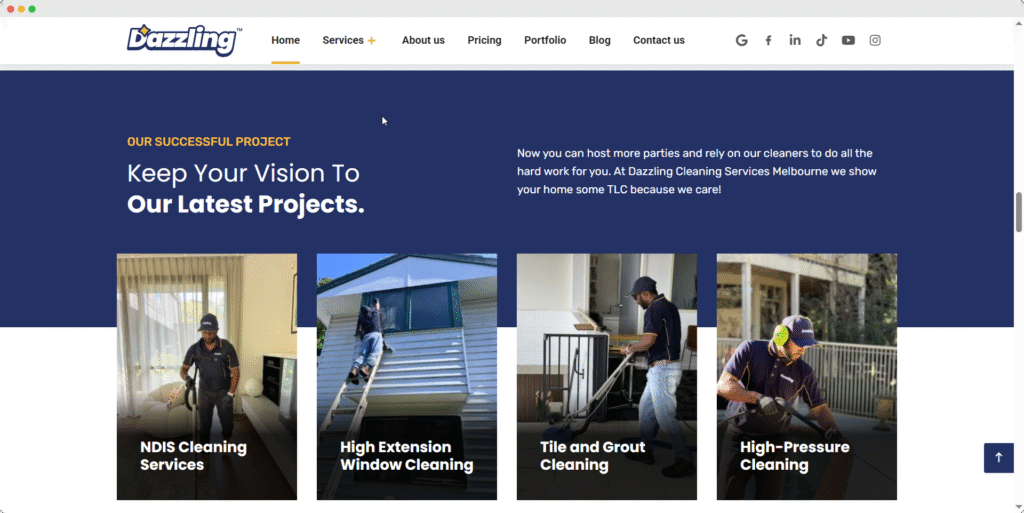1024x513 pixels.
Task: Click the Dazzling logo
Action: (x=184, y=40)
